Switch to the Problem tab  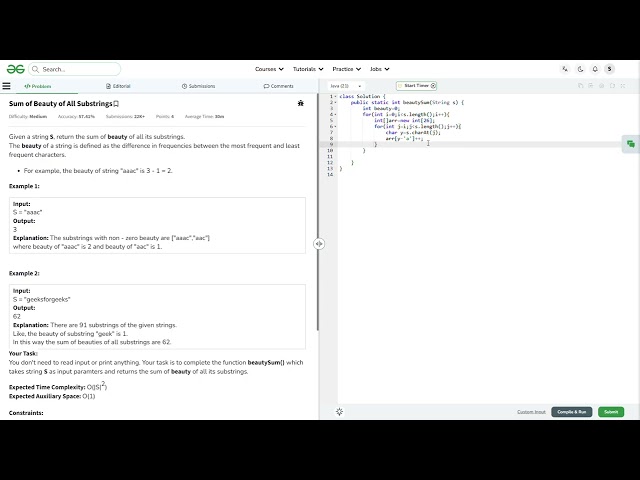[x=38, y=86]
